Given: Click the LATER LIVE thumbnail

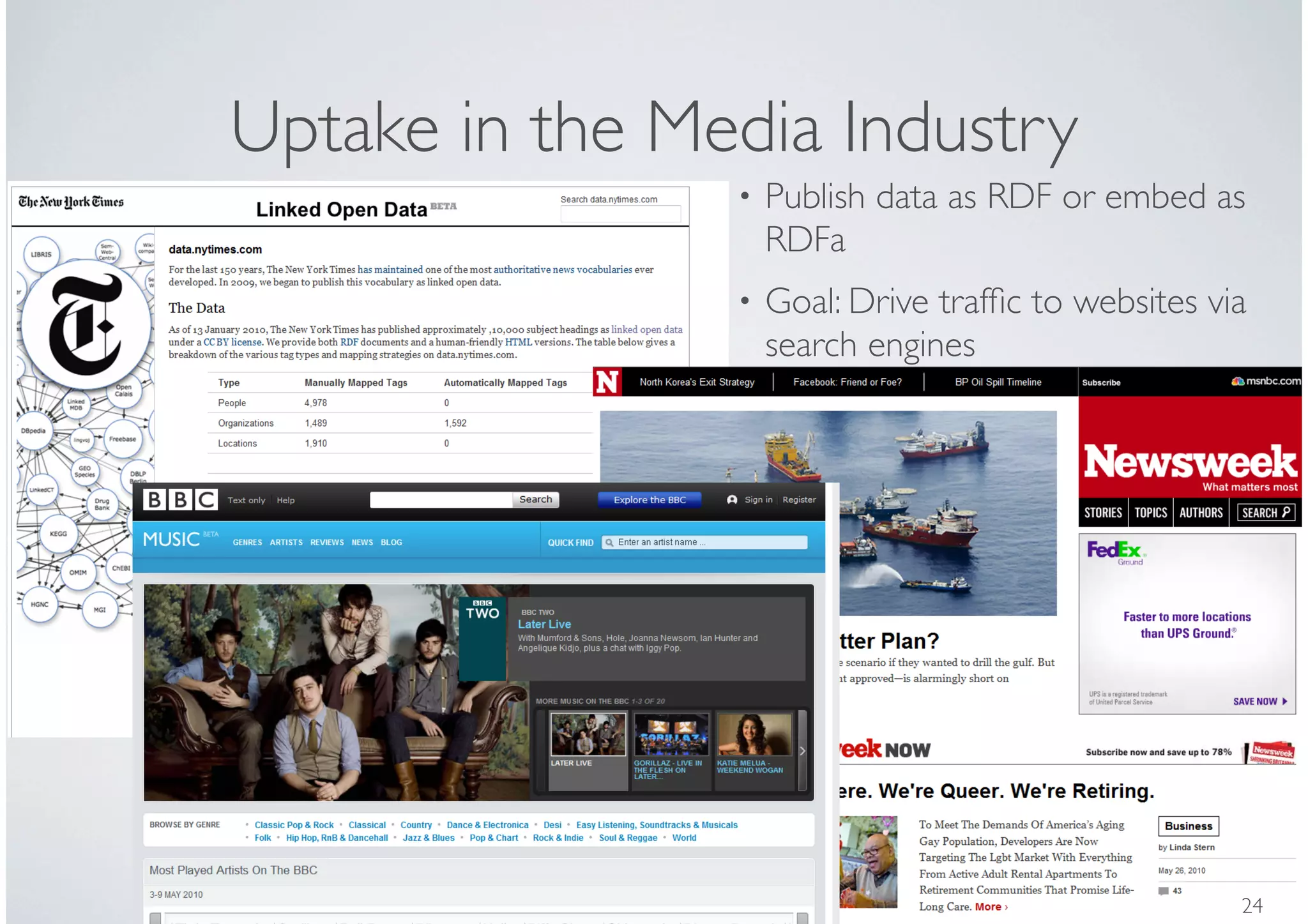Looking at the screenshot, I should 588,734.
